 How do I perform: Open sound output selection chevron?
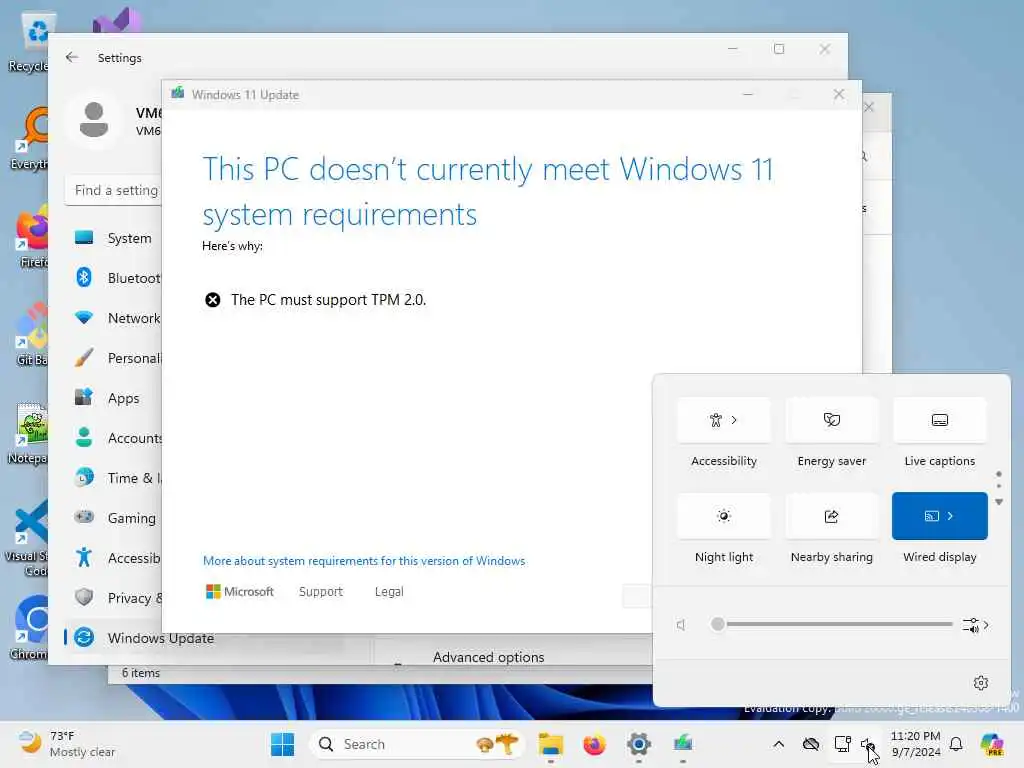click(976, 625)
